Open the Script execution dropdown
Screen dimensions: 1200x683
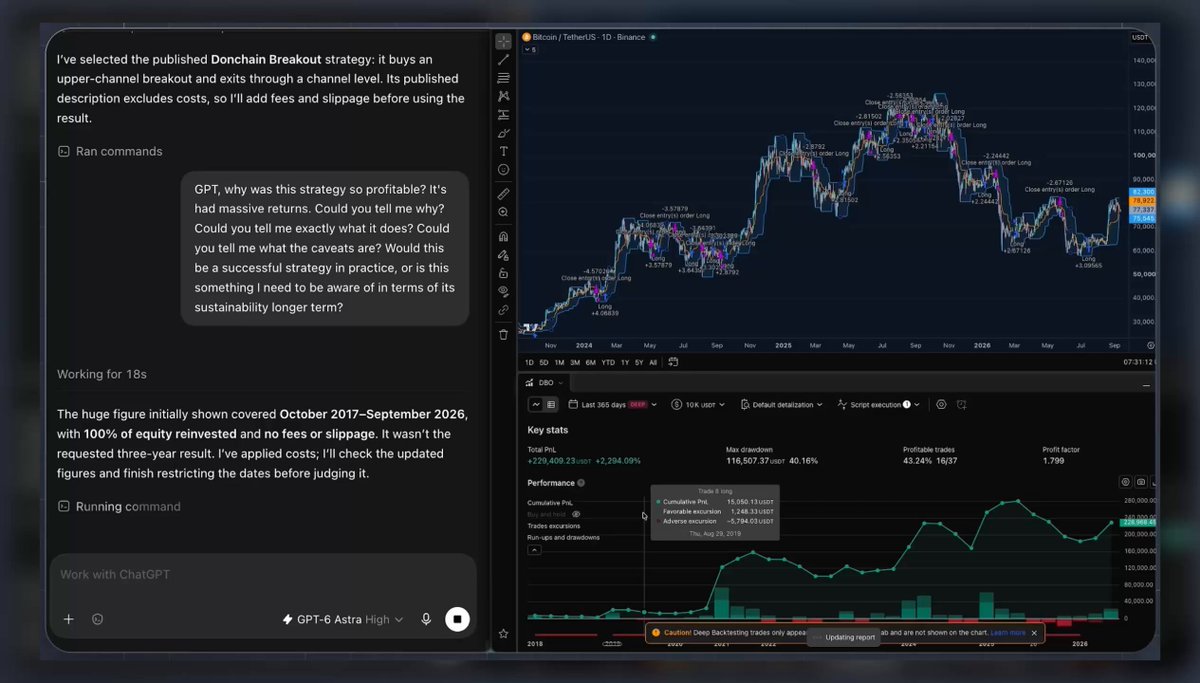click(x=880, y=405)
